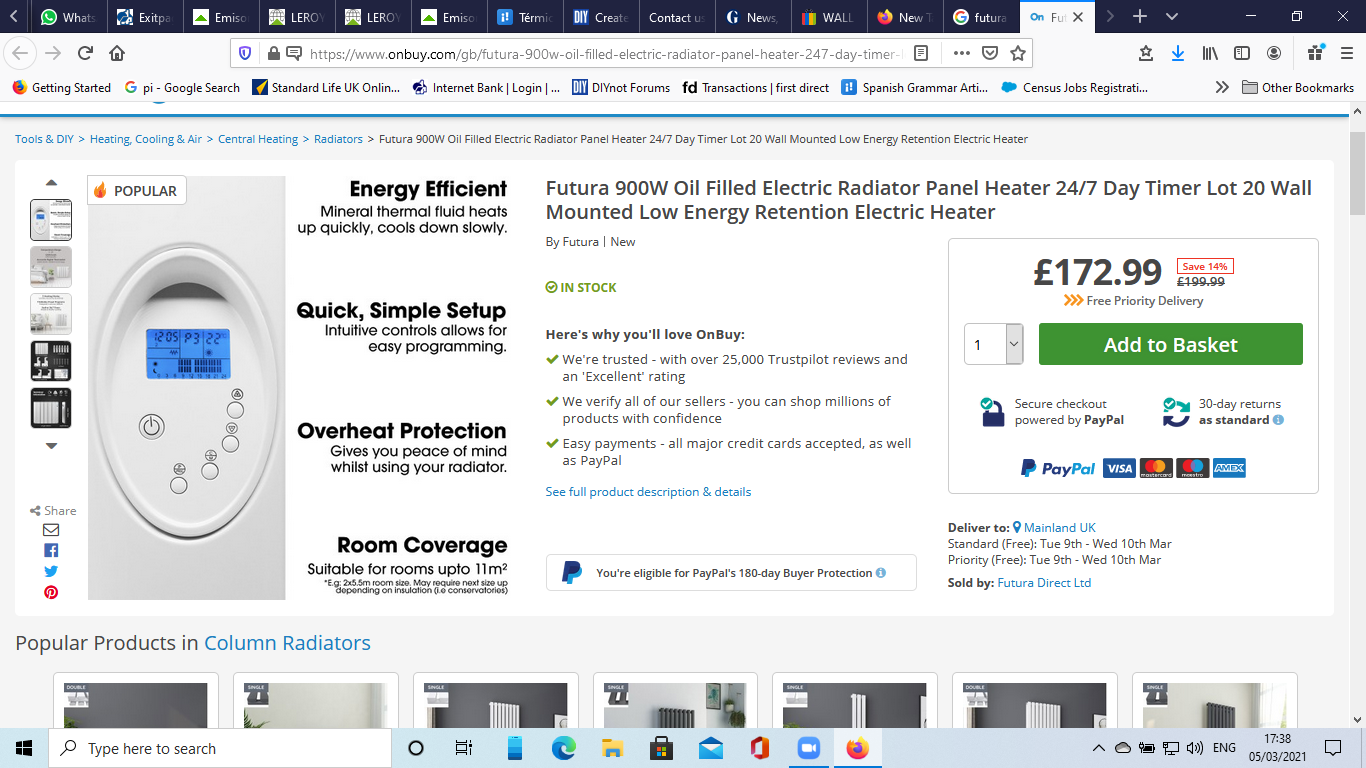The width and height of the screenshot is (1366, 768).
Task: Select the fourth product thumbnail image
Action: click(51, 361)
